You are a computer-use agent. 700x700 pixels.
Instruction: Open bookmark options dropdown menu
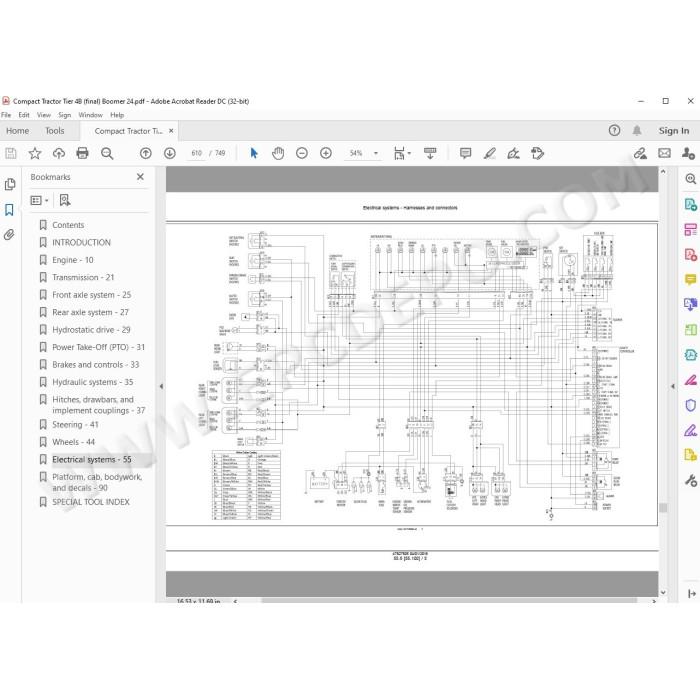click(x=39, y=200)
